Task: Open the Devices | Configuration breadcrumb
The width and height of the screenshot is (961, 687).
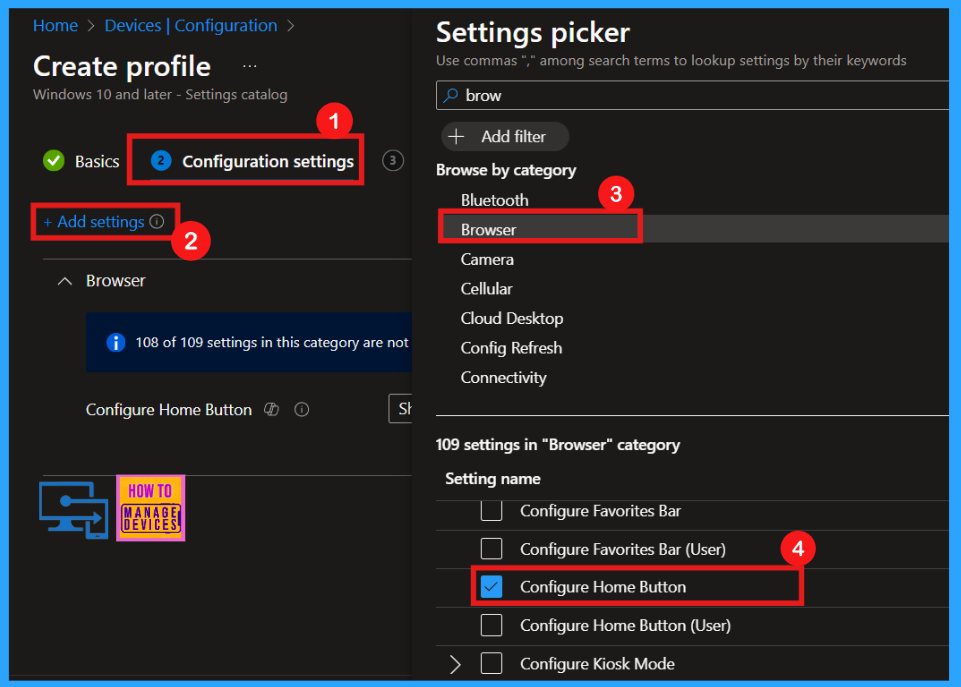Action: [191, 26]
